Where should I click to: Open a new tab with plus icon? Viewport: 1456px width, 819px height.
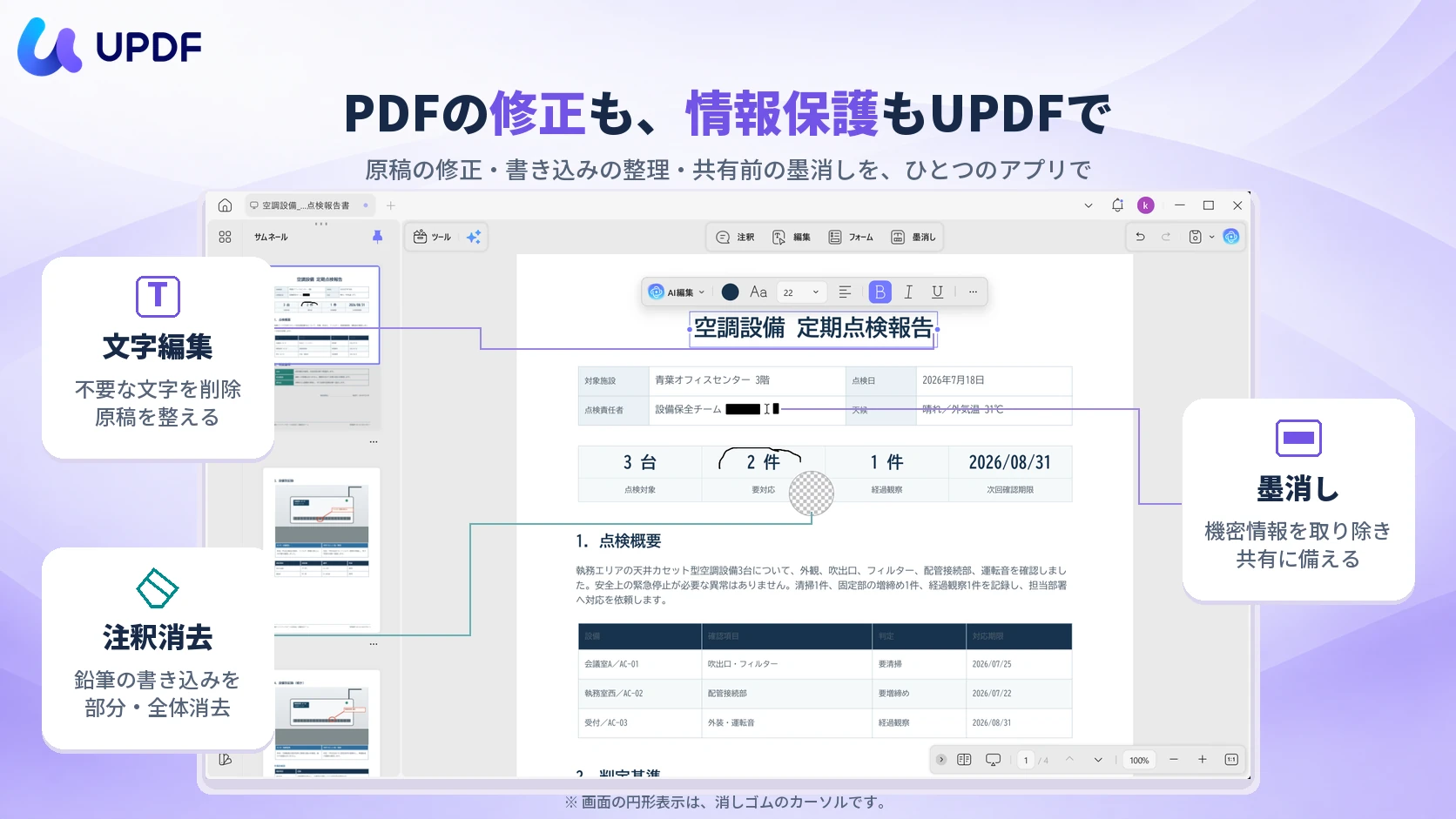click(x=391, y=205)
